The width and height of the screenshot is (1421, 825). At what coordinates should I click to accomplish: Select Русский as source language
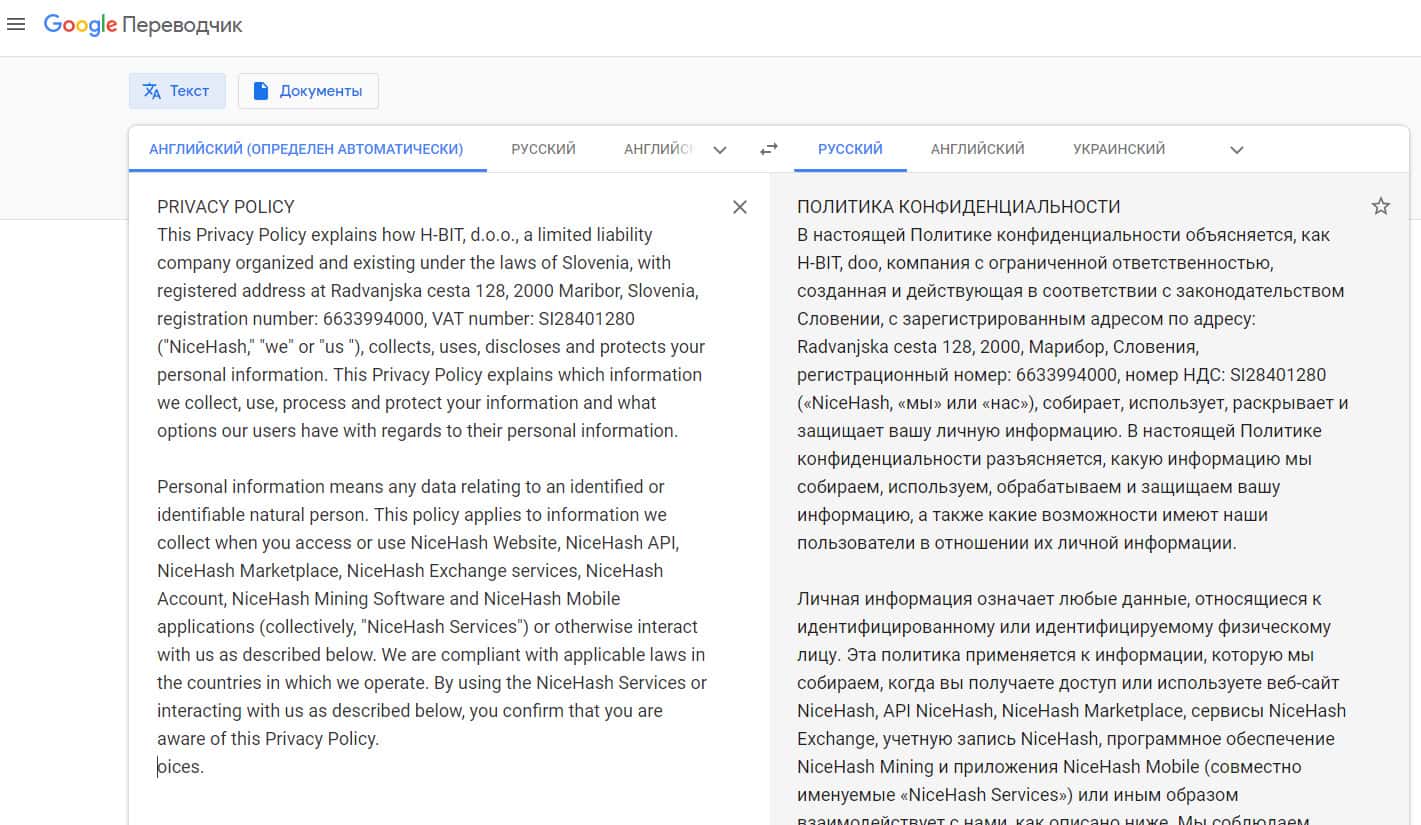coord(543,149)
